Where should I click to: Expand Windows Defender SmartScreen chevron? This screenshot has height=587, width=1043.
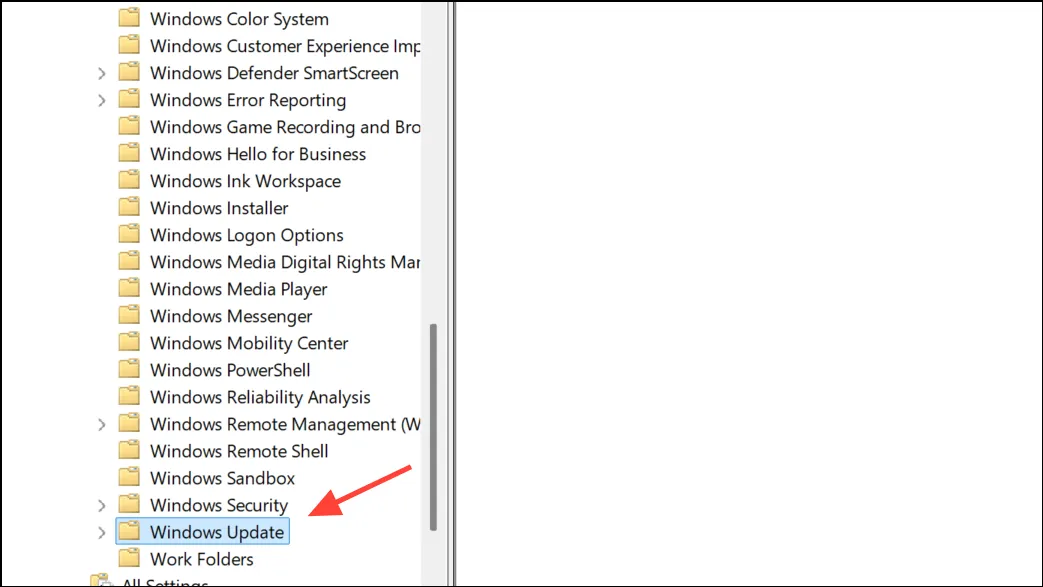[x=102, y=73]
